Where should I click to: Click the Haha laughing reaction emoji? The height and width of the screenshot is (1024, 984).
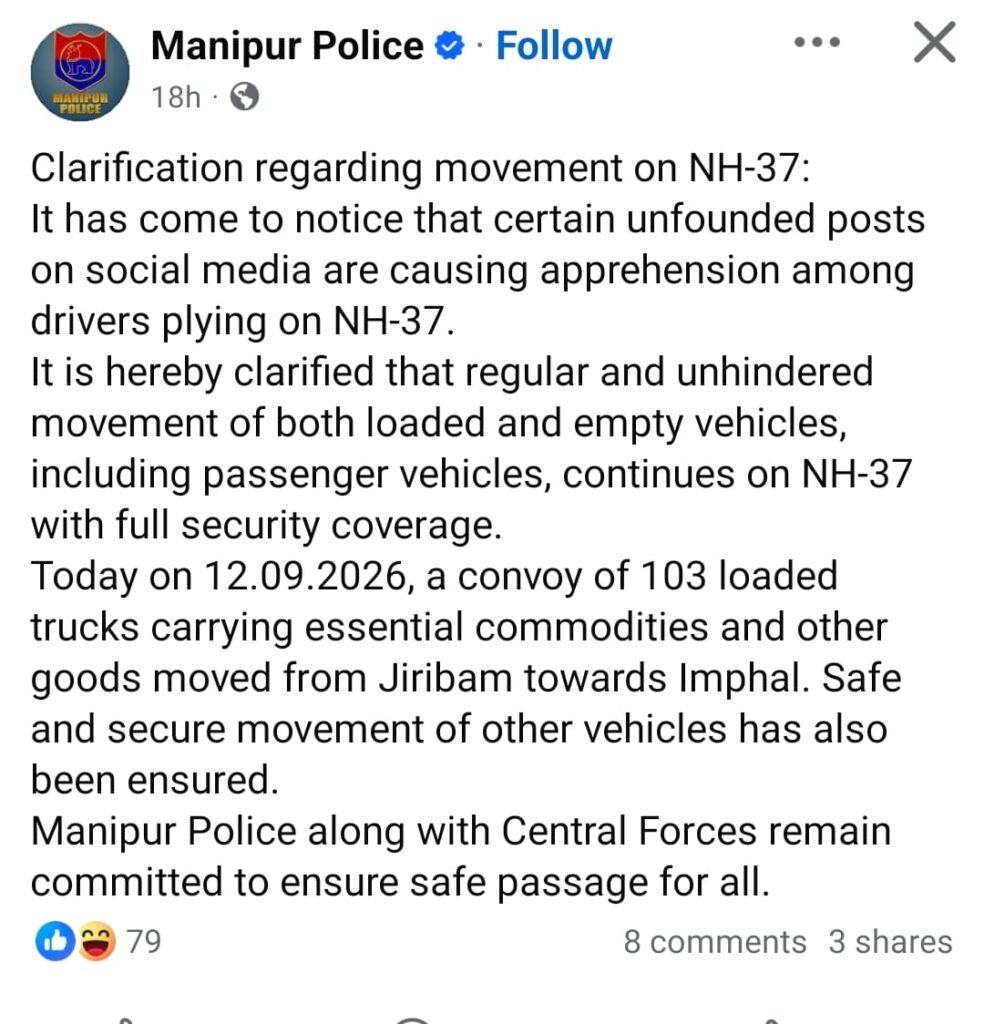97,941
